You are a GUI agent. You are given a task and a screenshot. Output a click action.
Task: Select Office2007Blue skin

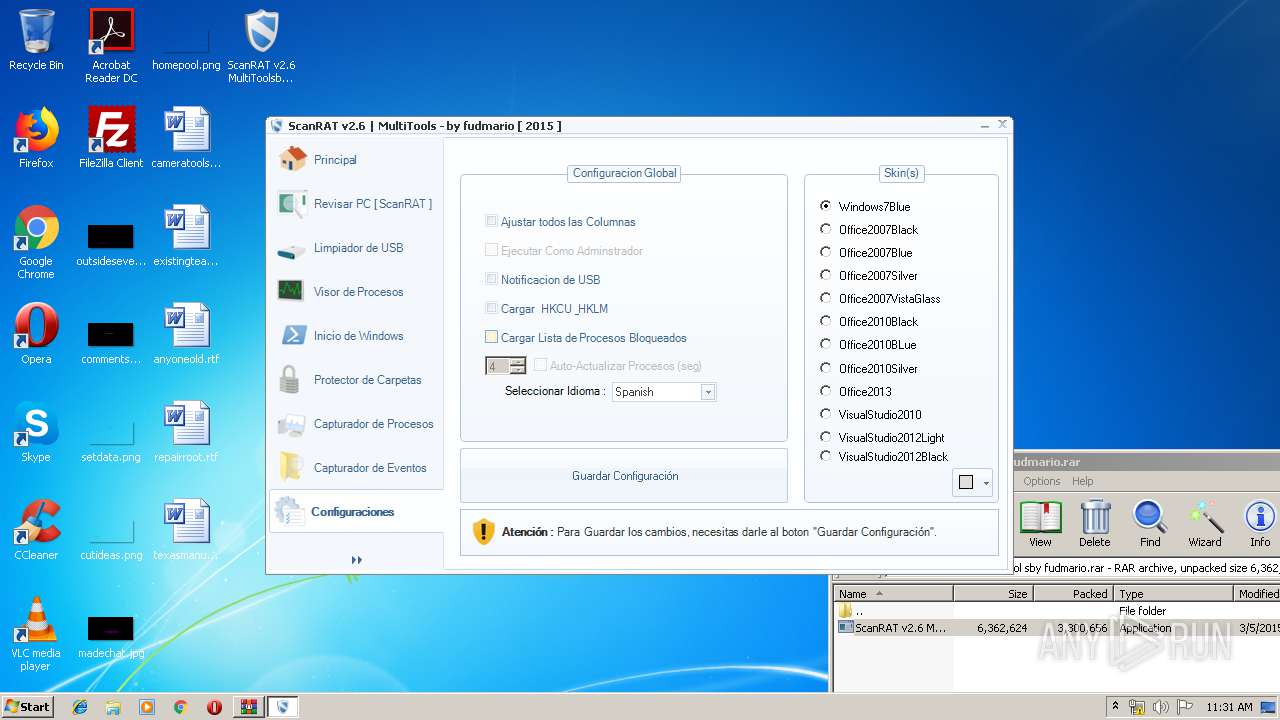coord(825,252)
